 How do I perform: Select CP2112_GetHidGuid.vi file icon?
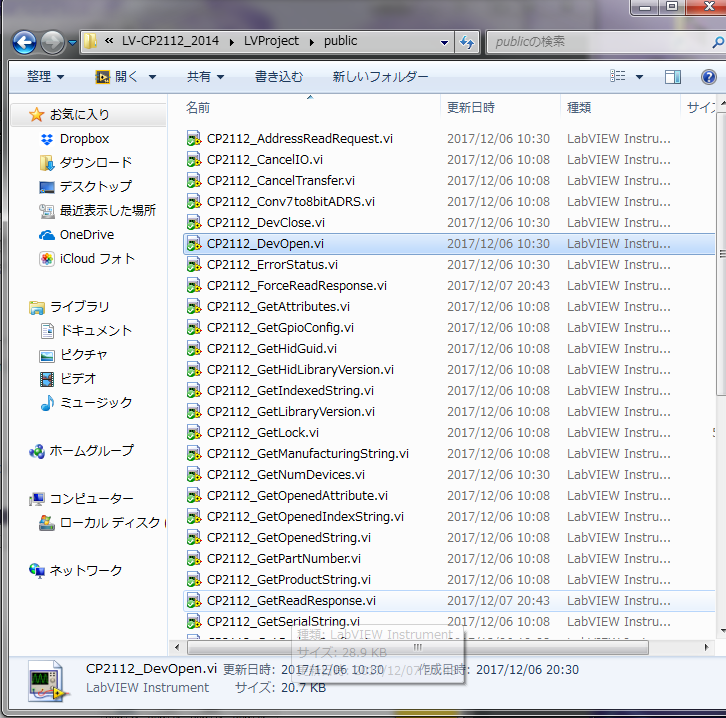coord(194,349)
